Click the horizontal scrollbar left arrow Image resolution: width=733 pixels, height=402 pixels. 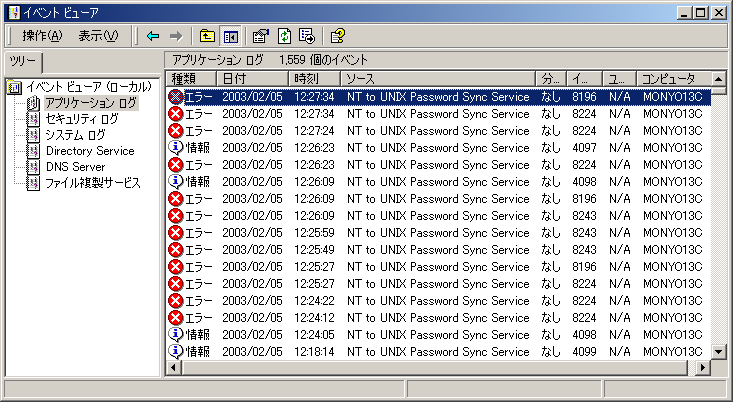click(x=173, y=368)
